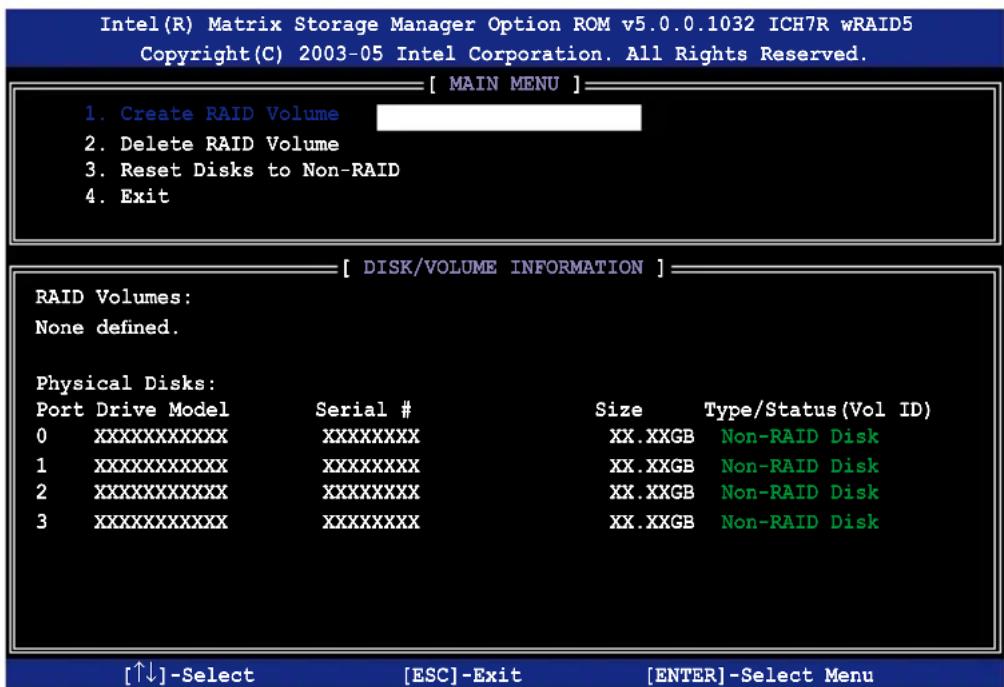1004x687 pixels.
Task: Click the Physical Disks label
Action: [x=126, y=383]
